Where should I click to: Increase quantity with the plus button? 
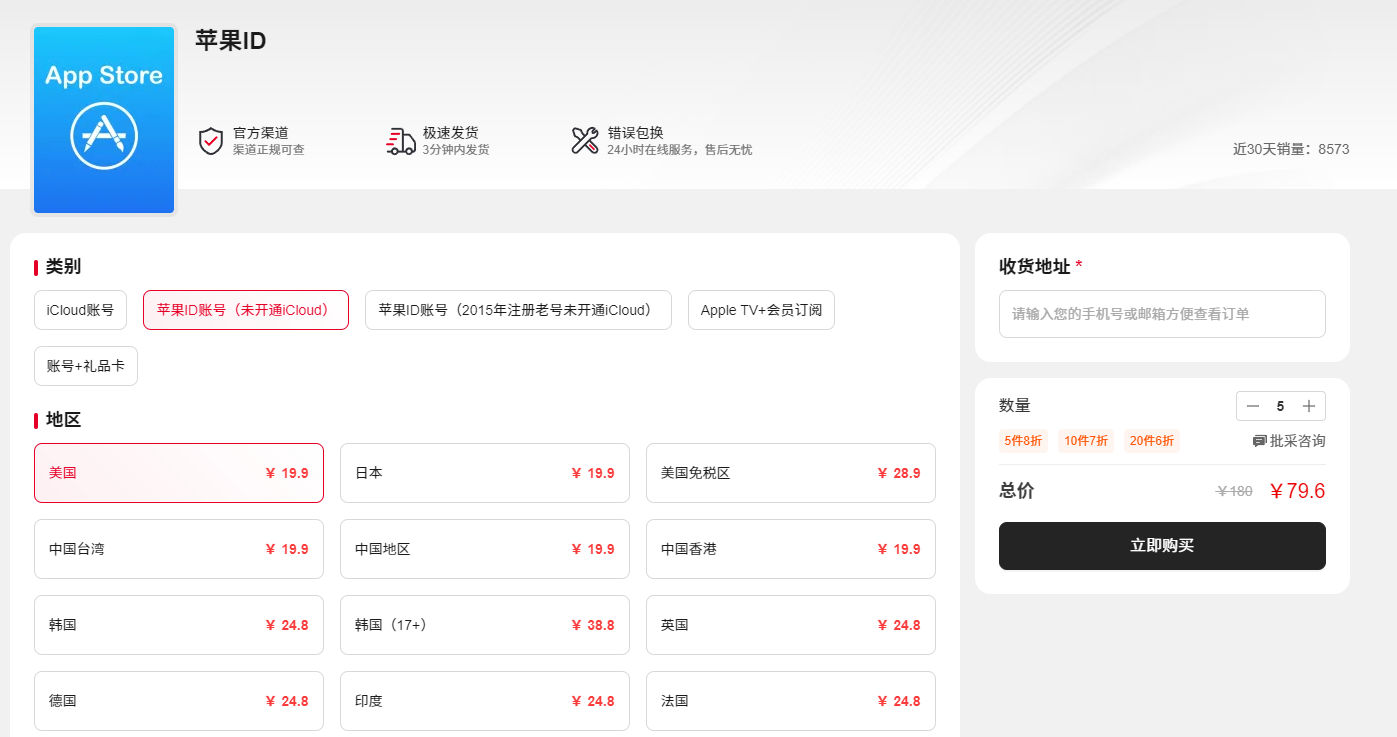tap(1309, 406)
